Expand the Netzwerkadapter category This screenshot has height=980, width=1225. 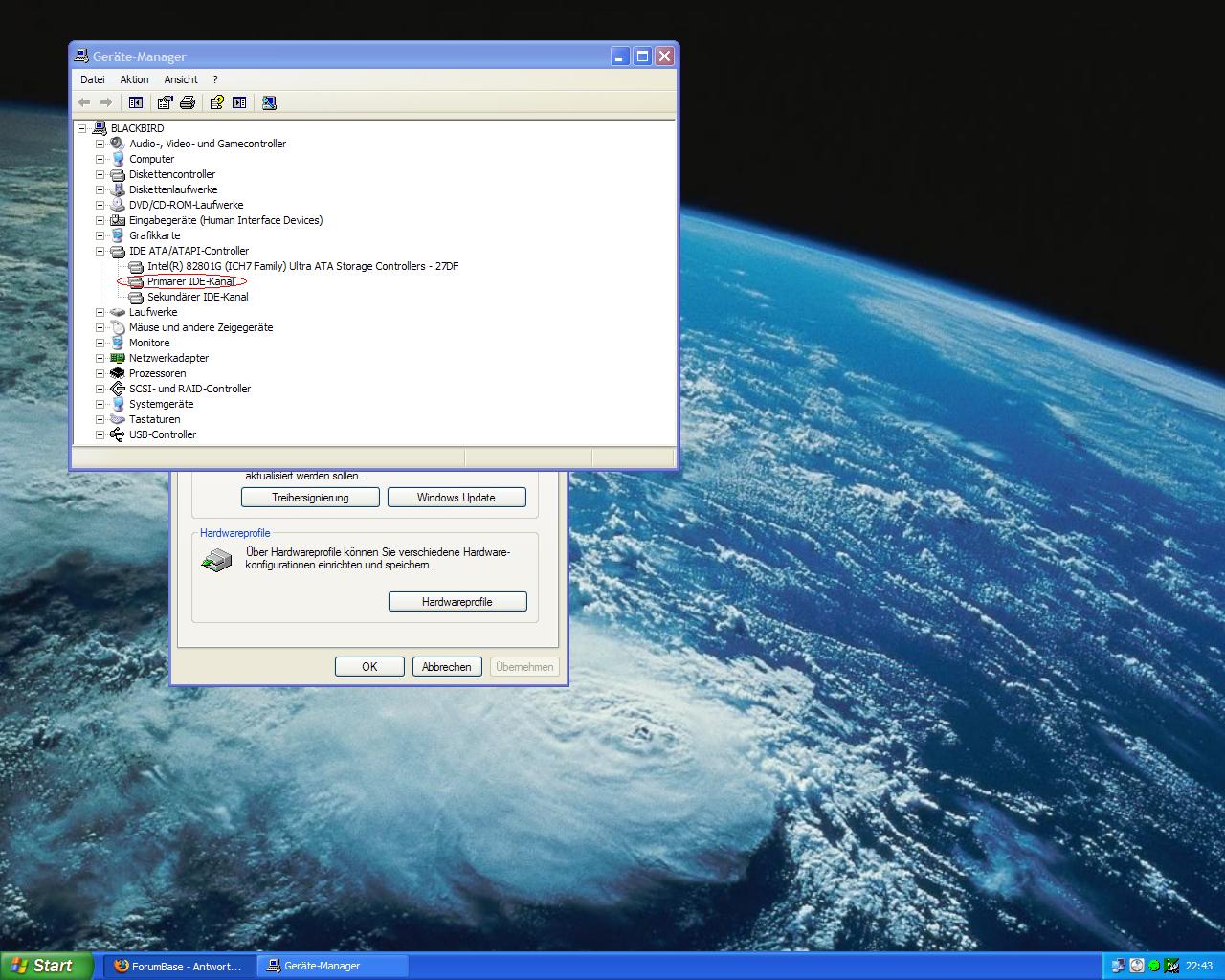click(x=100, y=358)
